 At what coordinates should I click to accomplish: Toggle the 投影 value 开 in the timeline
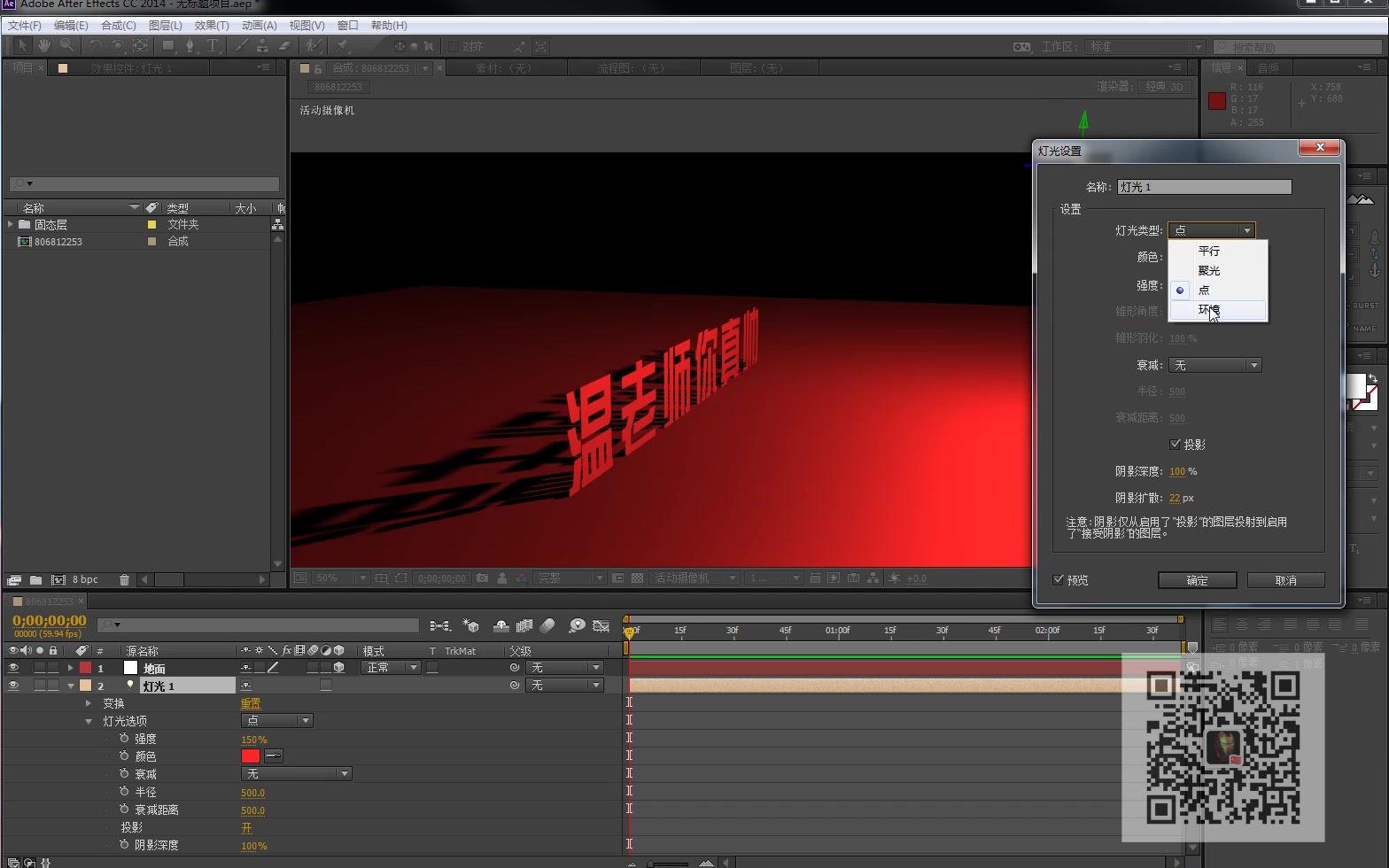(x=246, y=827)
